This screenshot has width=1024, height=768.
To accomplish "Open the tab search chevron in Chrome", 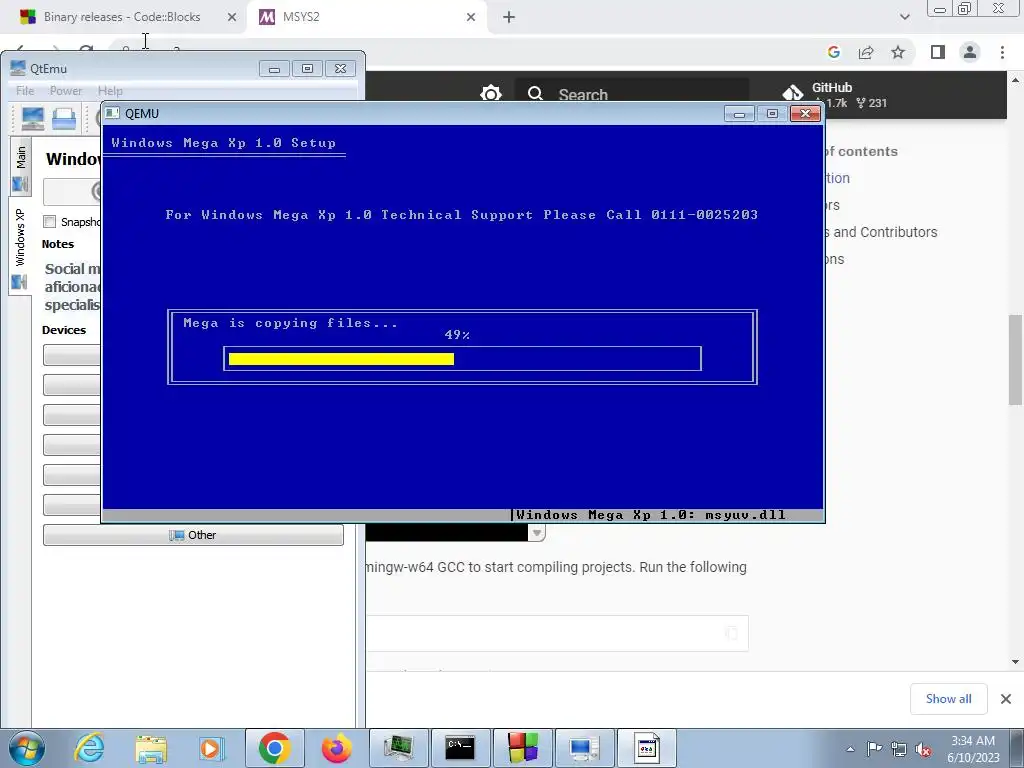I will point(904,17).
